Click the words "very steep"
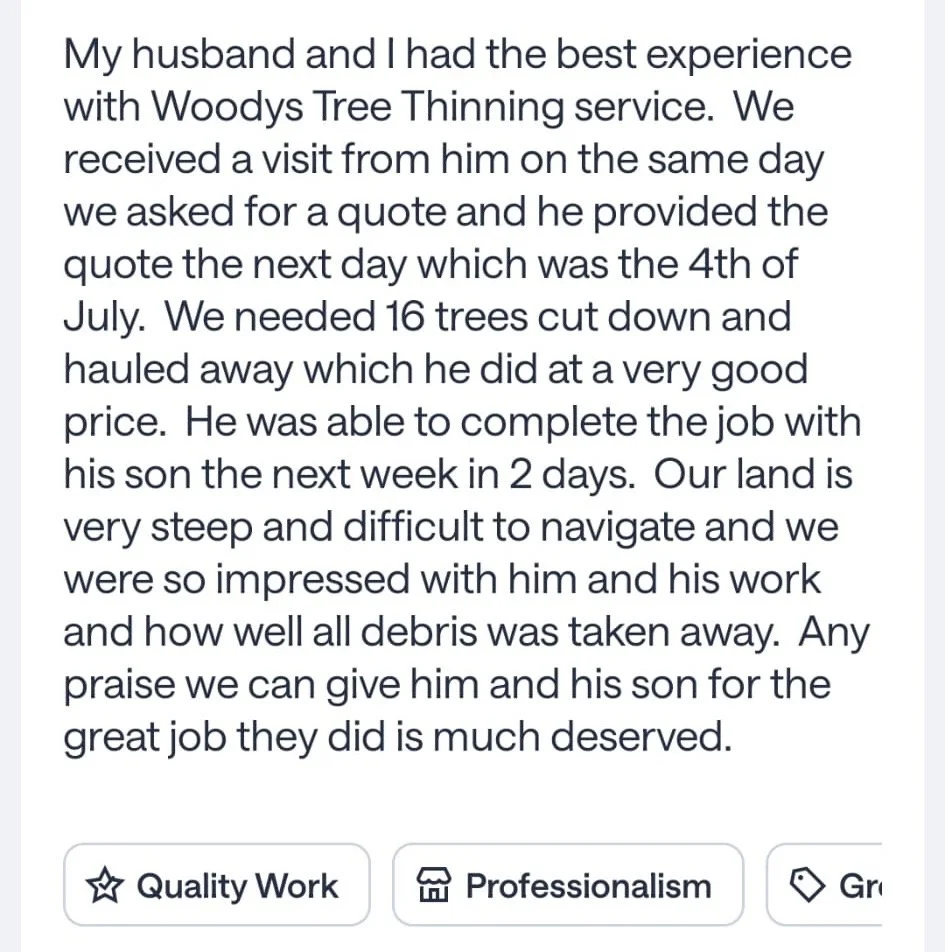Image resolution: width=945 pixels, height=952 pixels. 158,528
